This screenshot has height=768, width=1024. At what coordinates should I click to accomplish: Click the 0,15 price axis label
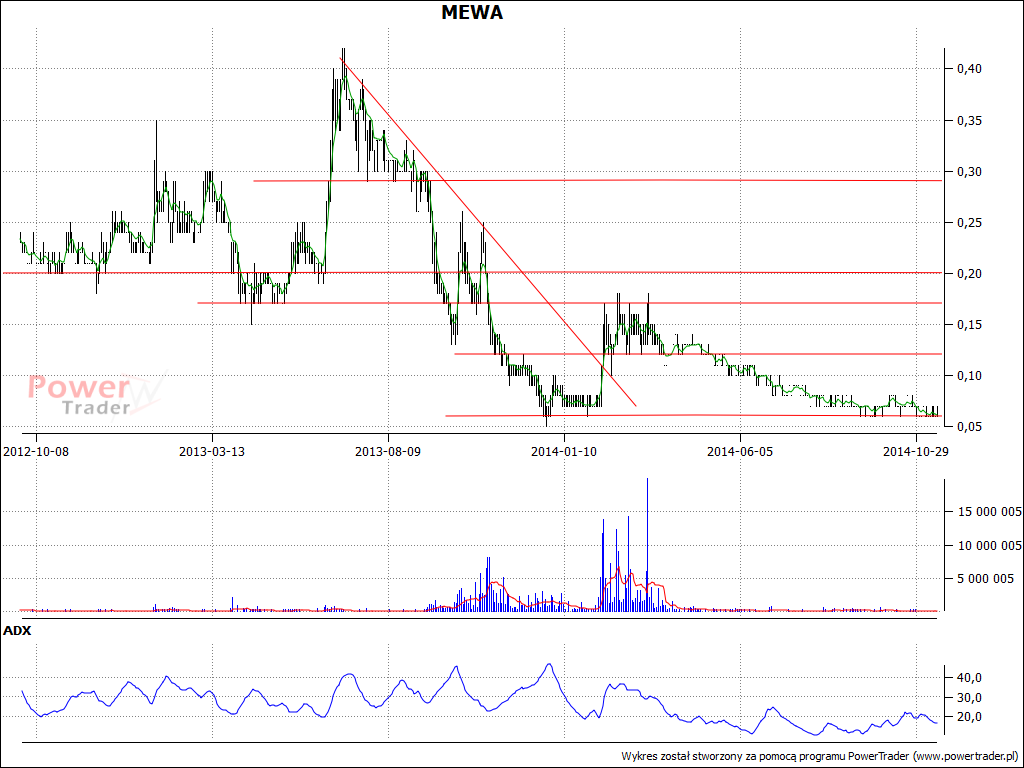point(970,325)
